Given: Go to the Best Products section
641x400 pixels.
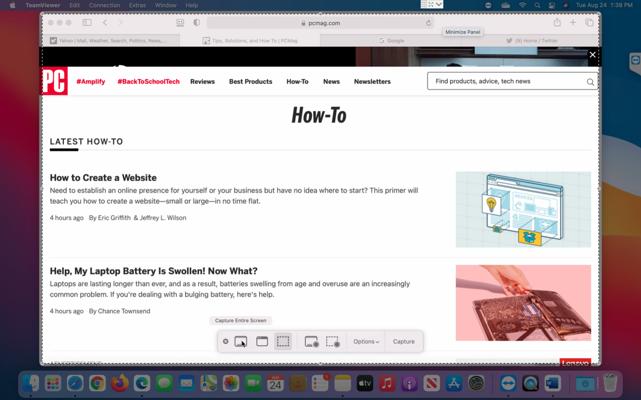Looking at the screenshot, I should pyautogui.click(x=250, y=81).
